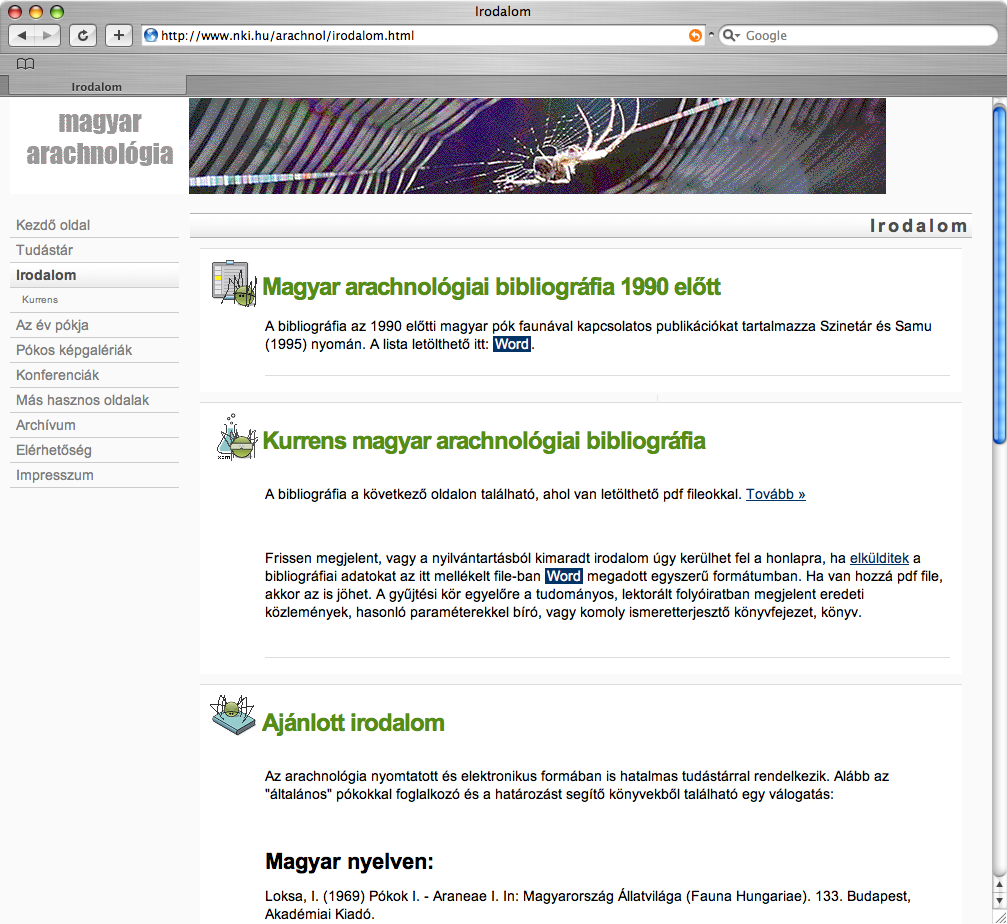Viewport: 1007px width, 924px height.
Task: Click the elkülditek email link
Action: 879,559
